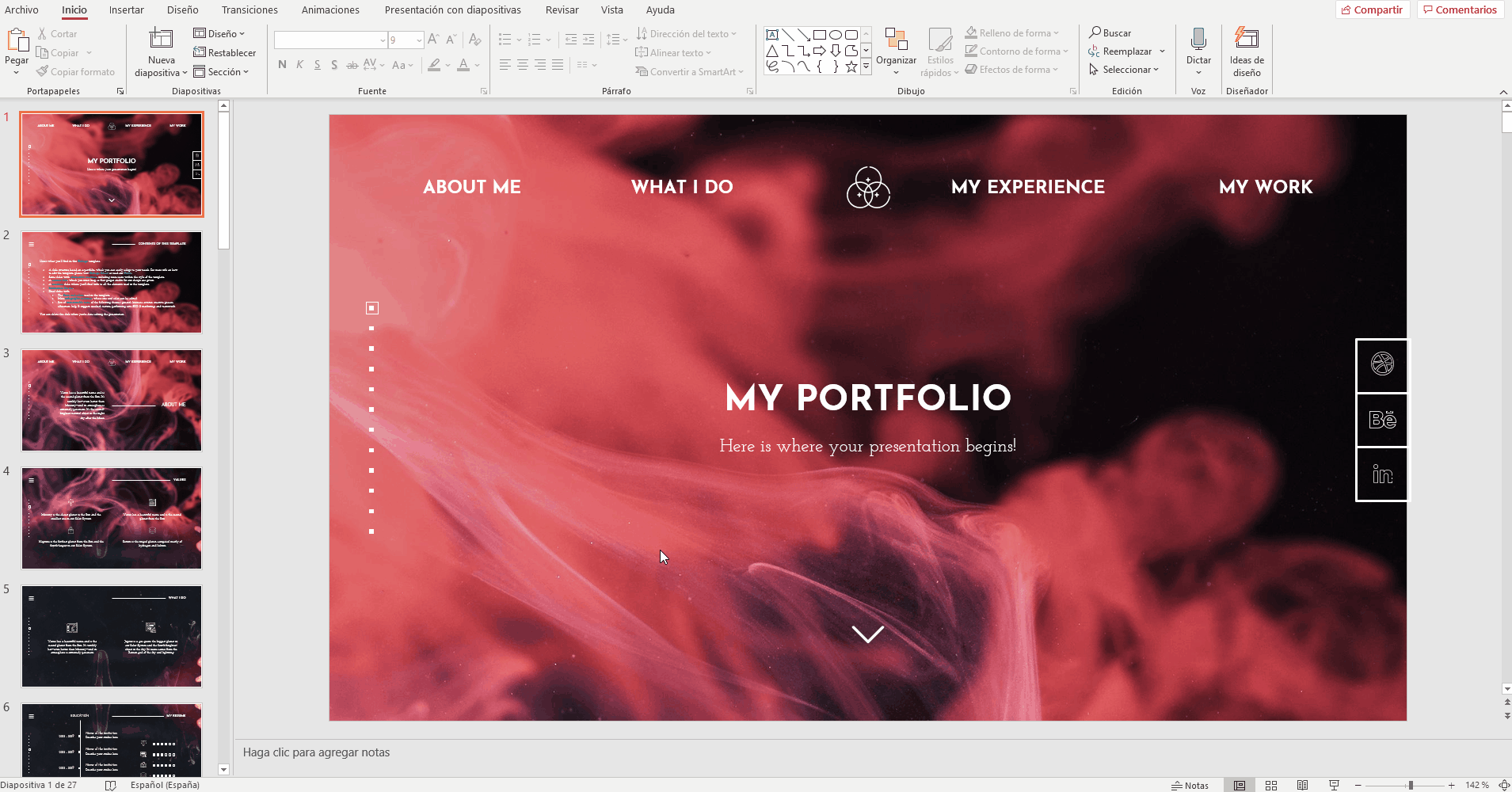Viewport: 1512px width, 792px height.
Task: Click fit slide to window icon
Action: pos(1504,785)
